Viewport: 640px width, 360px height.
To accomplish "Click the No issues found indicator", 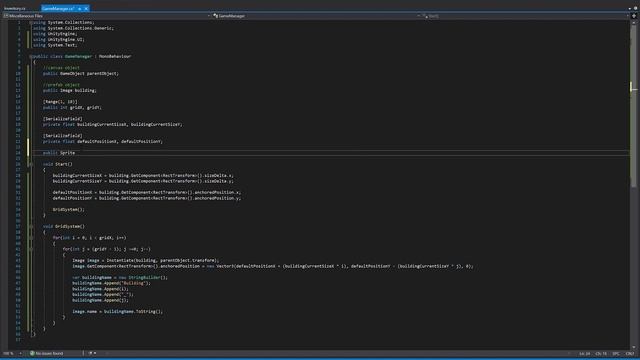I will click(x=47, y=353).
